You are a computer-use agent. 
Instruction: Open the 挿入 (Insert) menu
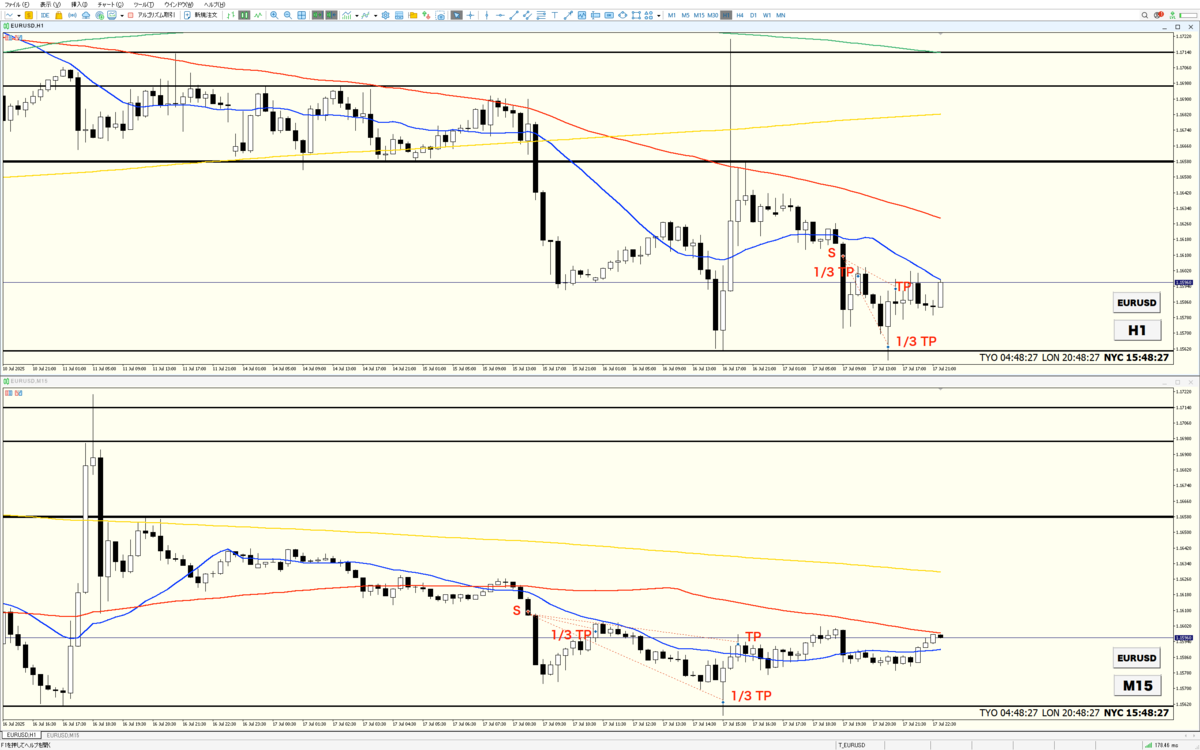point(79,5)
